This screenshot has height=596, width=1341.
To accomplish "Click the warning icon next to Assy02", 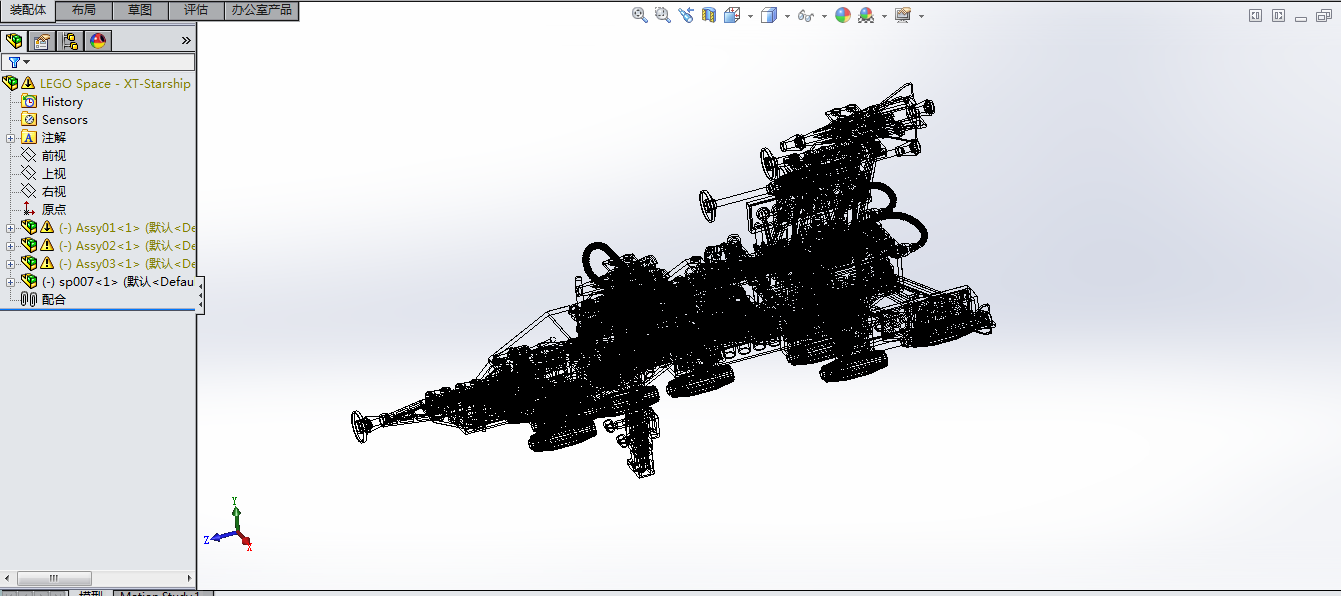I will click(x=47, y=246).
